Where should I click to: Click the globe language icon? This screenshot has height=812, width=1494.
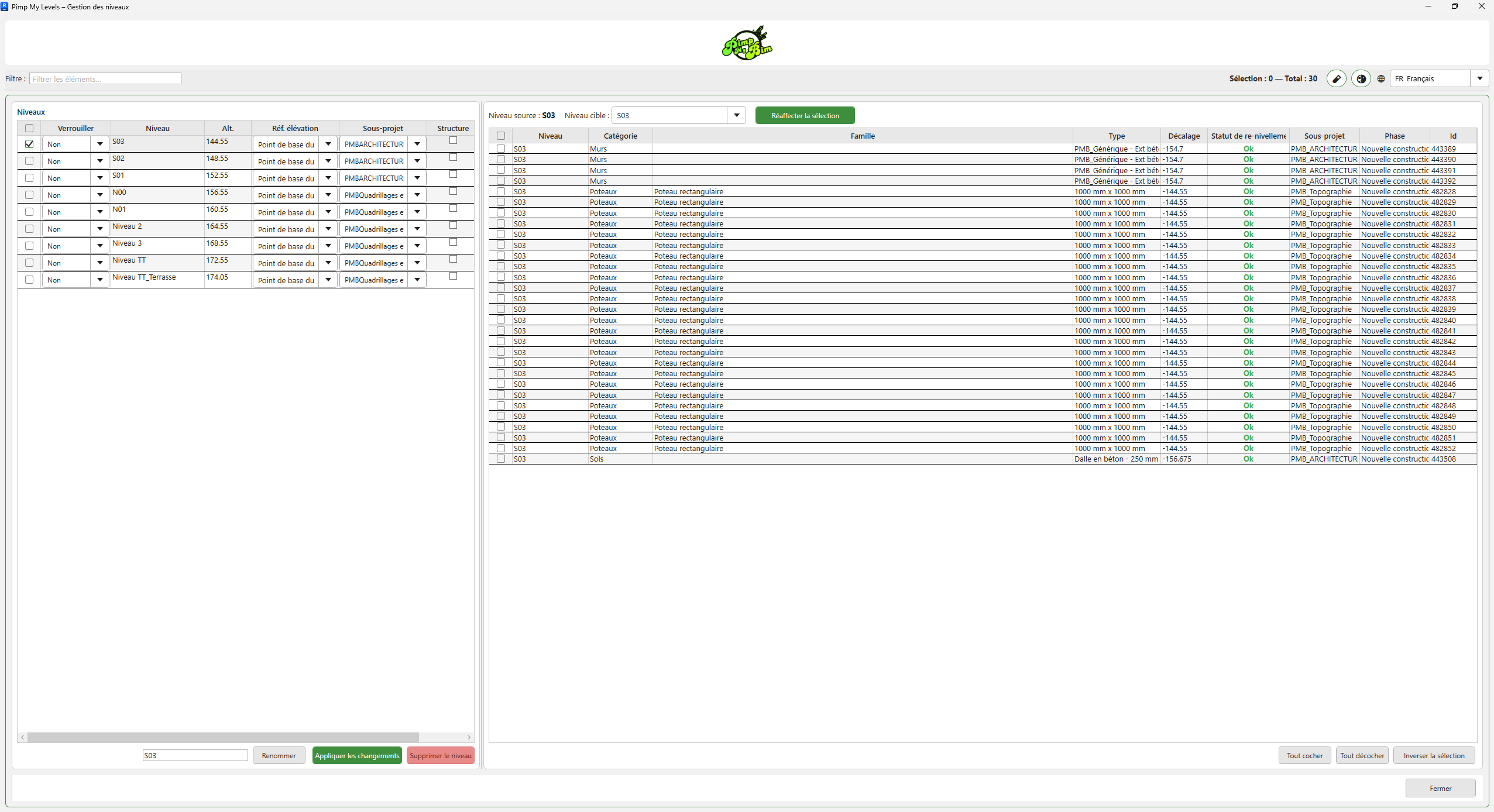[1381, 78]
